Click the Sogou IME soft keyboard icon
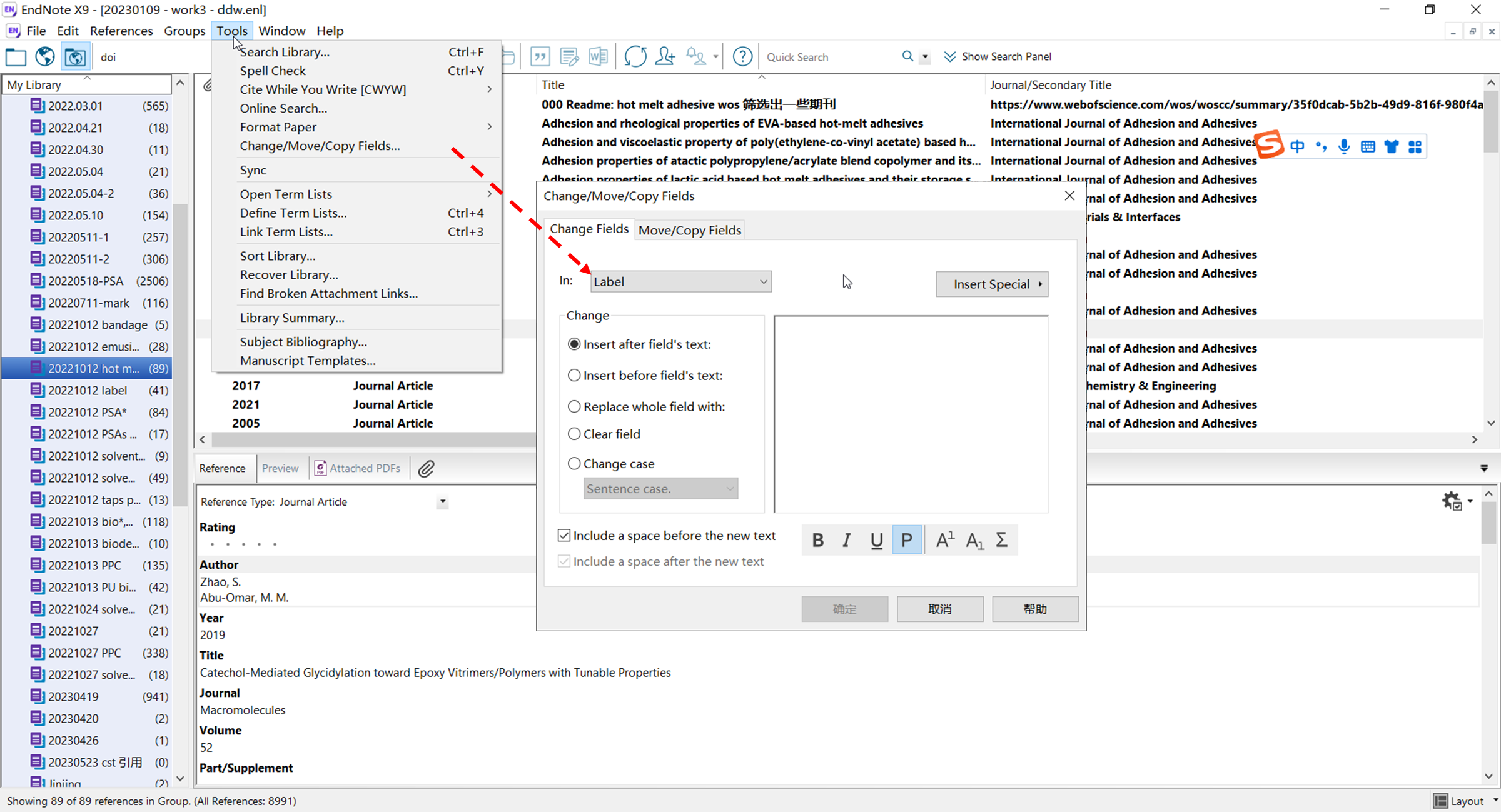The width and height of the screenshot is (1501, 812). [x=1368, y=146]
